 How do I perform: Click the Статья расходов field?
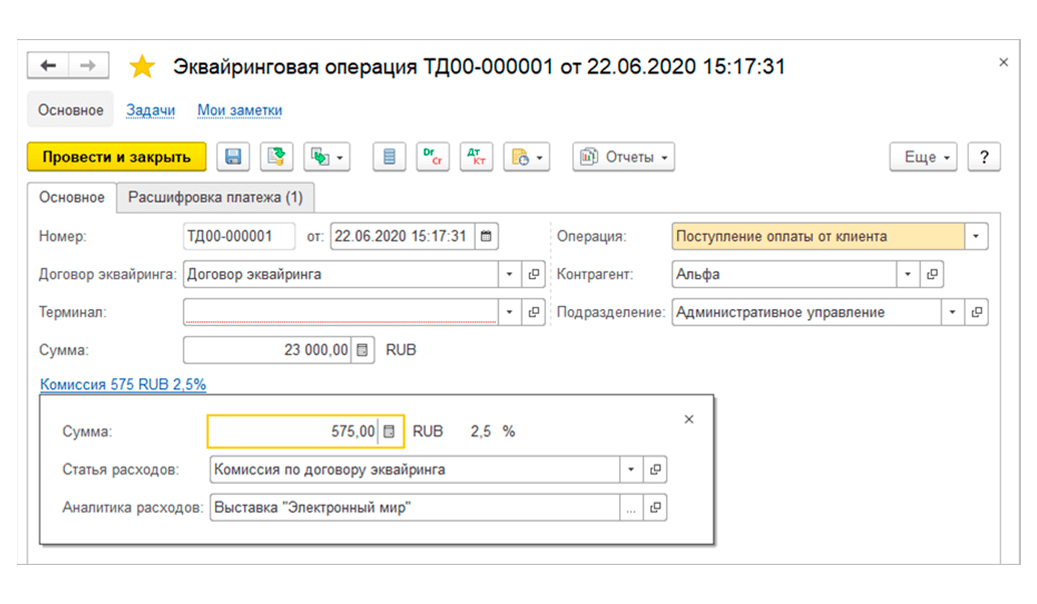point(415,469)
